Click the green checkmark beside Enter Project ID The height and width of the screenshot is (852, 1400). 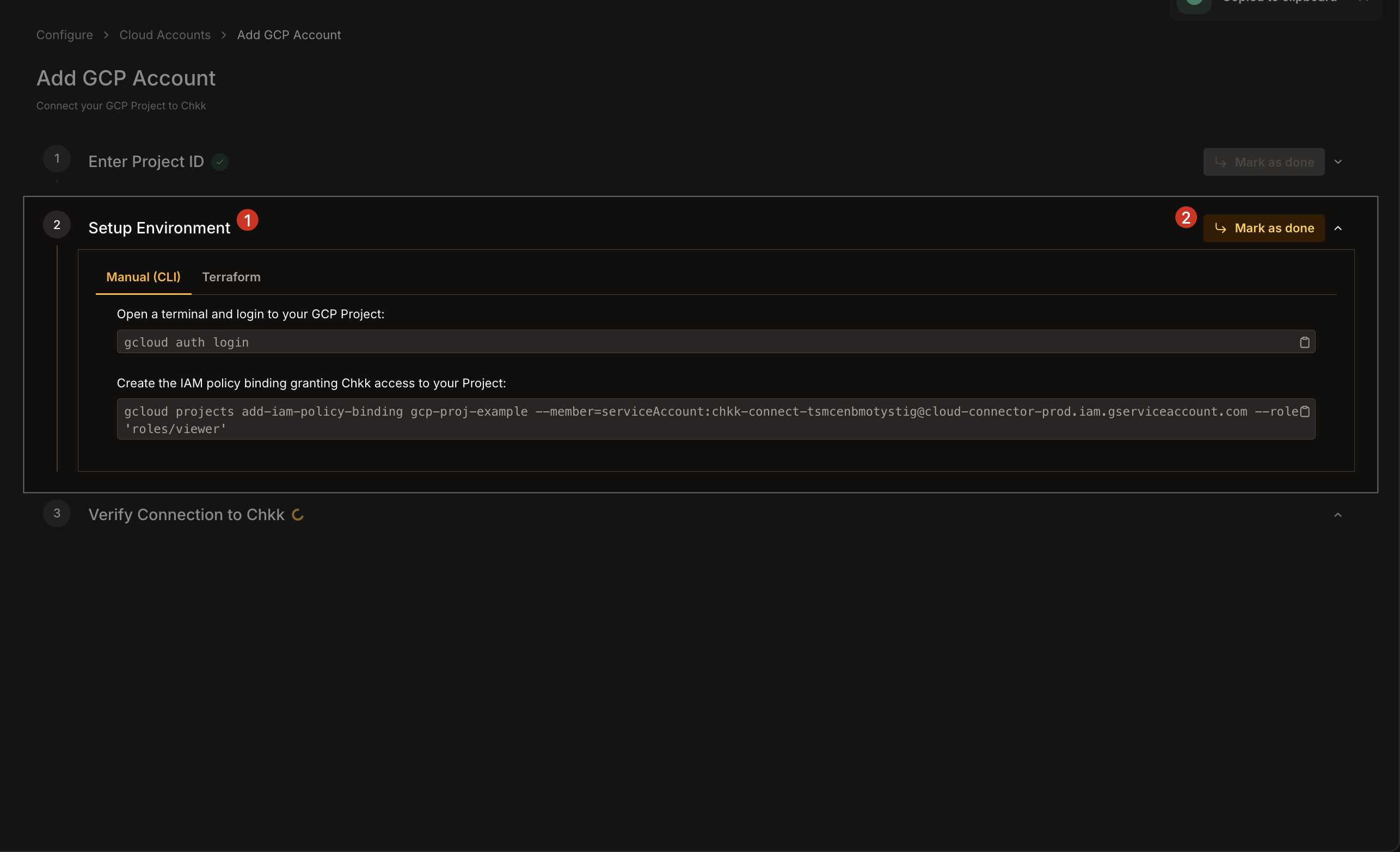click(220, 161)
